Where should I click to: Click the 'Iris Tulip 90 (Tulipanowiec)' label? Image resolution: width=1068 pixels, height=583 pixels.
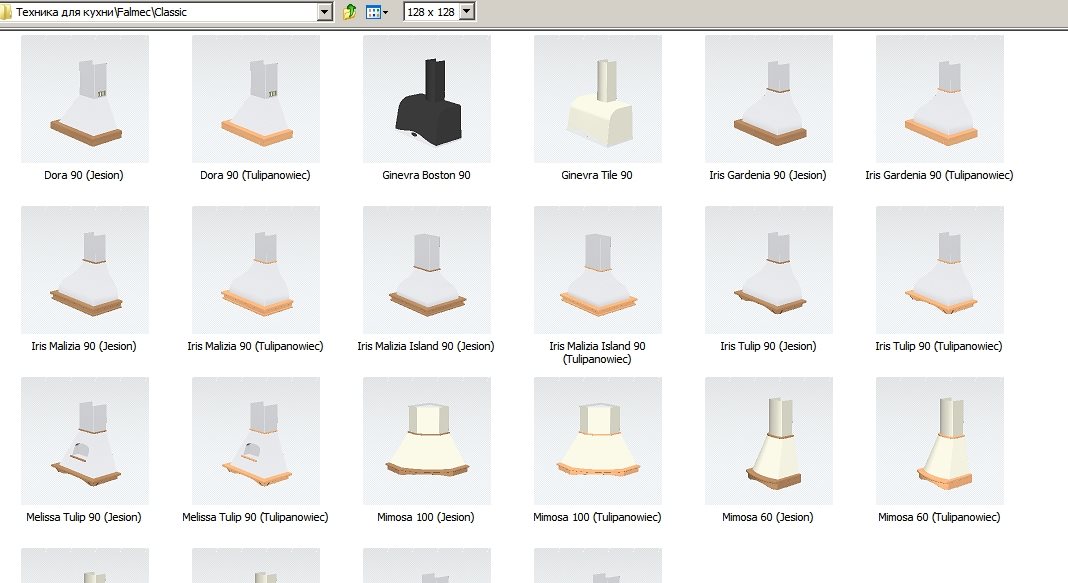[x=939, y=346]
